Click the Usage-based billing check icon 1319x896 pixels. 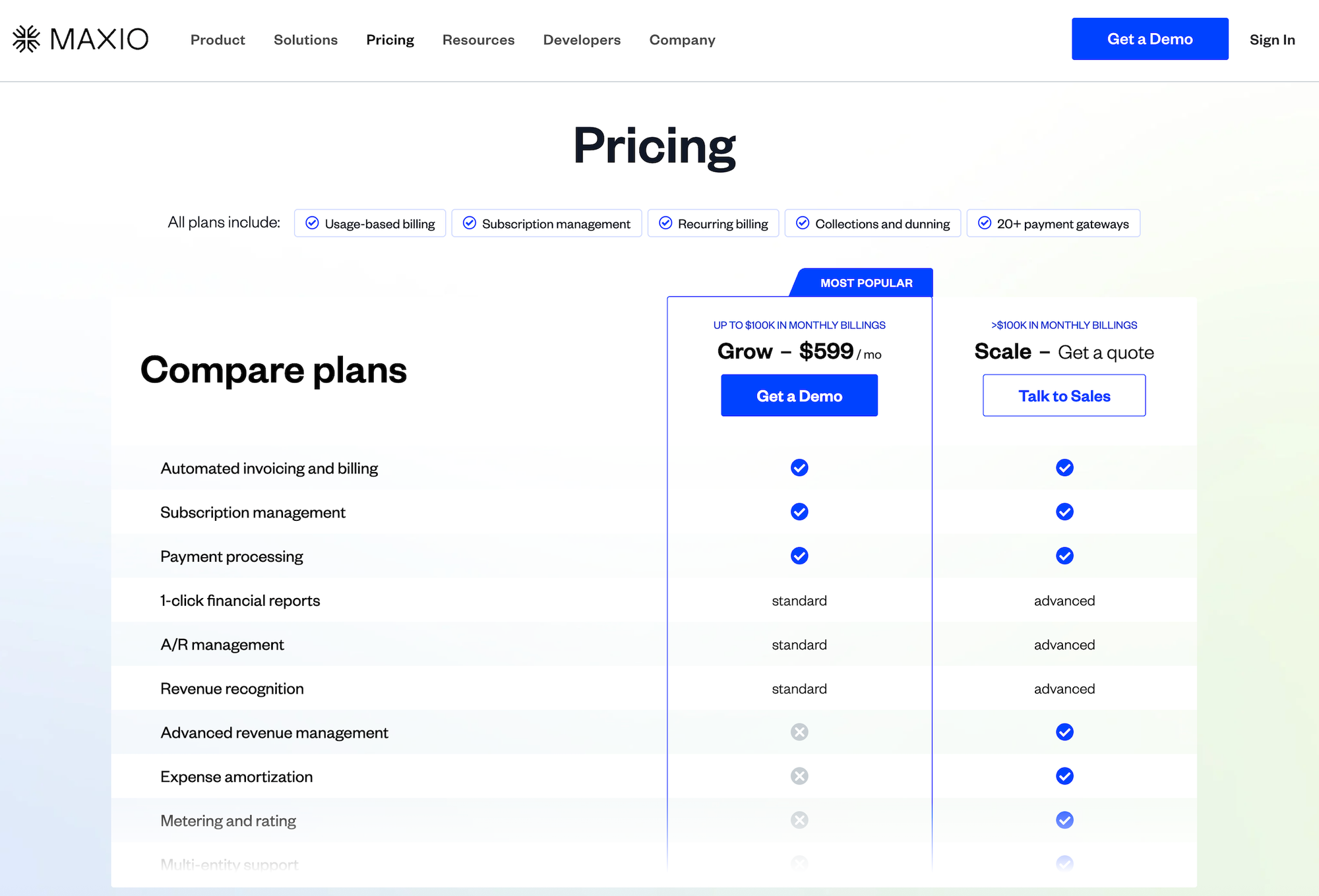[x=313, y=223]
